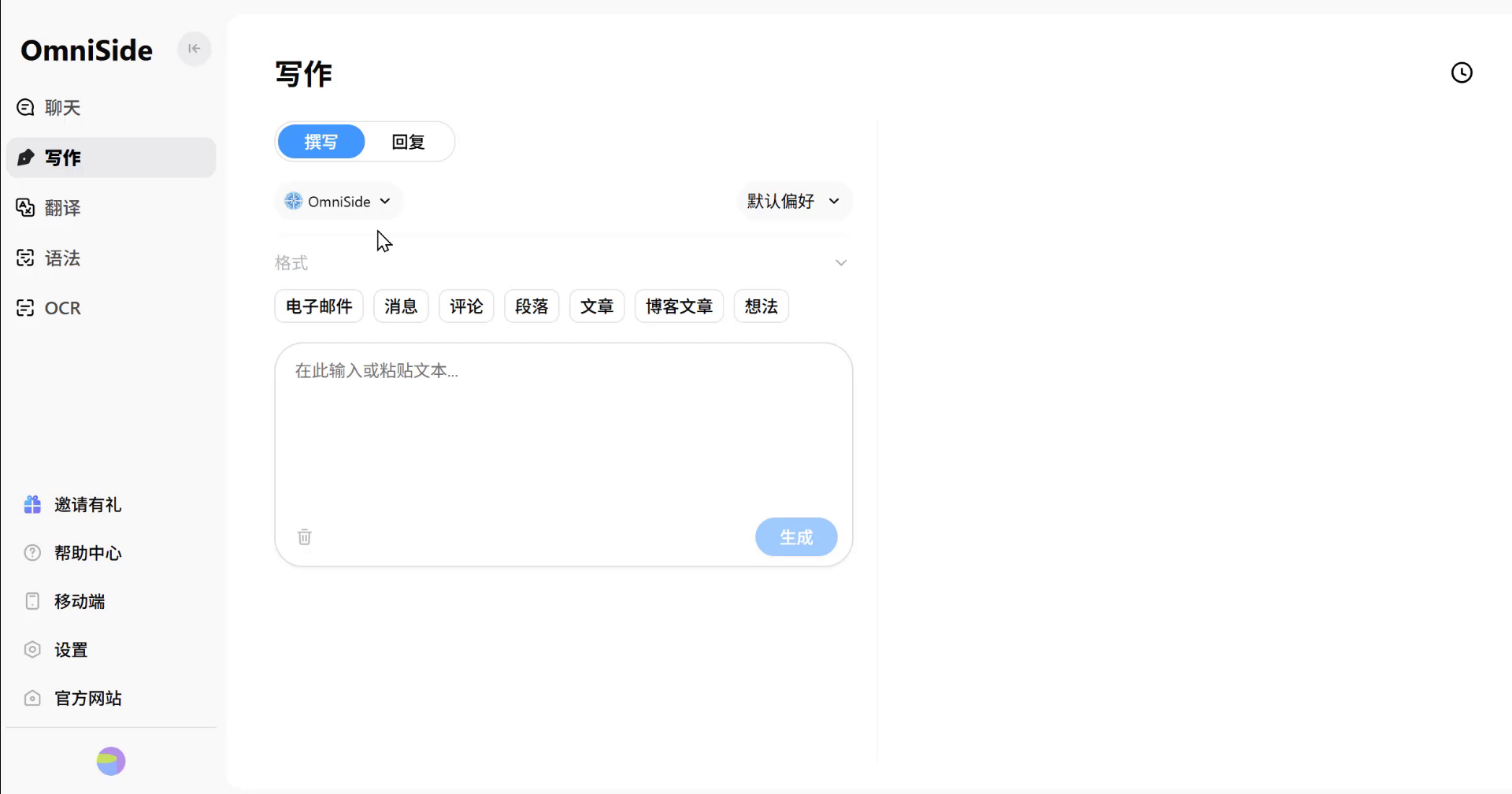Open the Default preference (默认偏好) dropdown
This screenshot has width=1512, height=794.
[x=793, y=202]
